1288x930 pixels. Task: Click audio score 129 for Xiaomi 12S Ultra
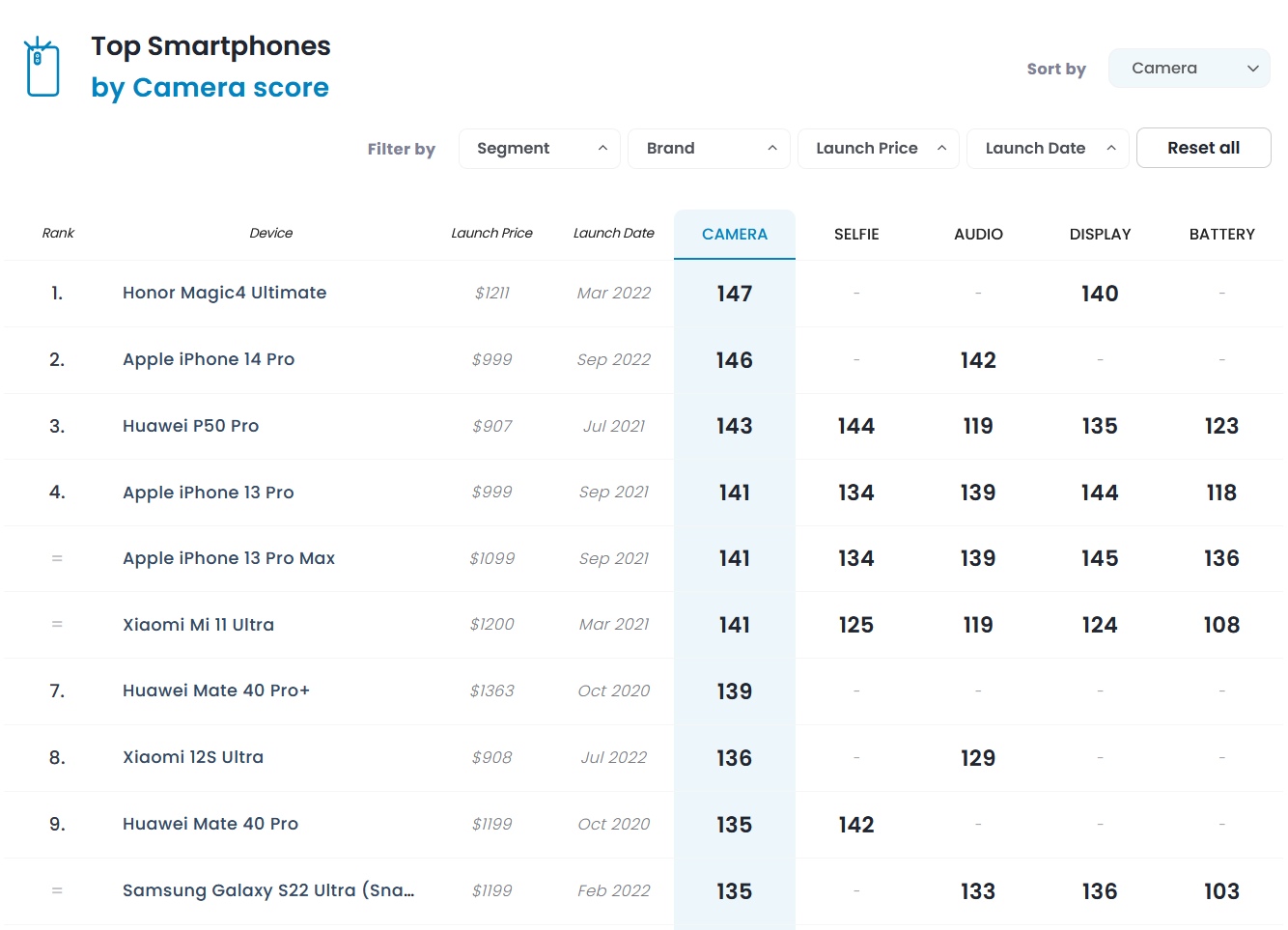[978, 758]
